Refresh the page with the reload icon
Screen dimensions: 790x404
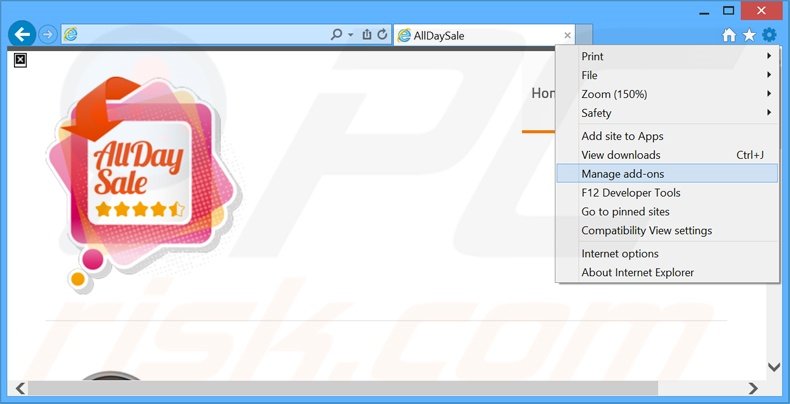382,35
